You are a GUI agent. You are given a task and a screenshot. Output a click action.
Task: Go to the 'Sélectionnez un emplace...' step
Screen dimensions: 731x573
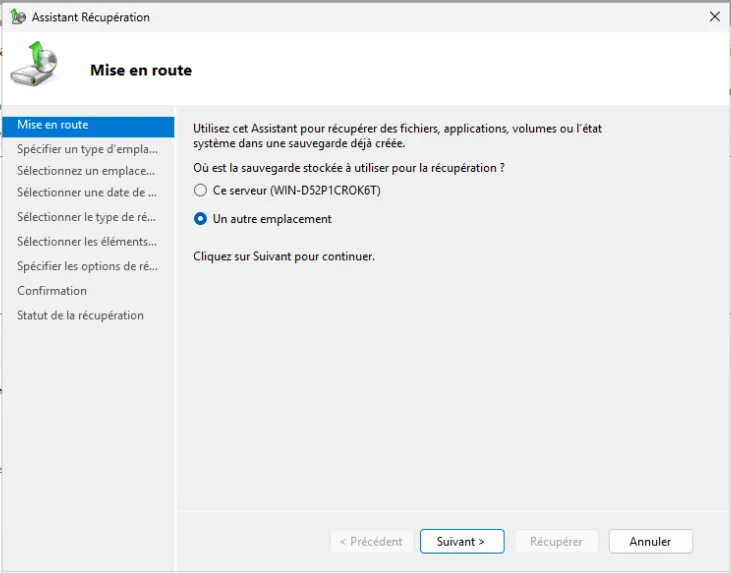(x=86, y=171)
